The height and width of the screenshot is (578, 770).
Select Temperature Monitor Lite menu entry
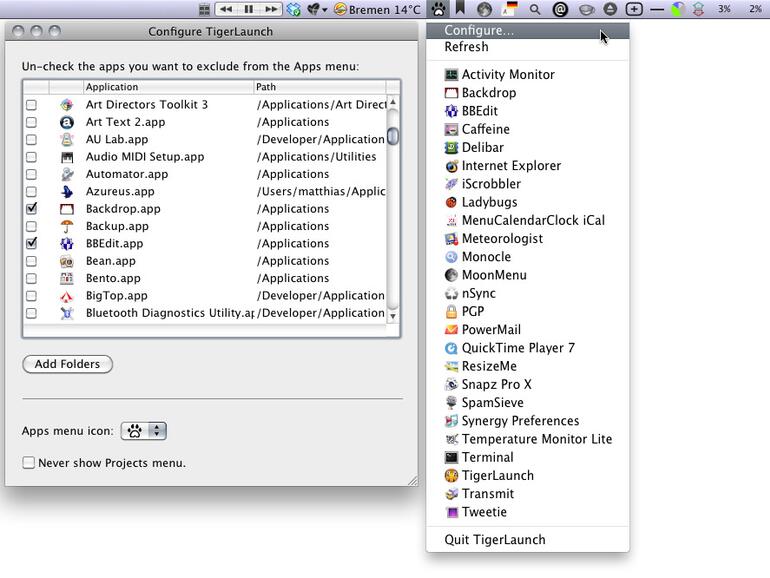pyautogui.click(x=527, y=439)
